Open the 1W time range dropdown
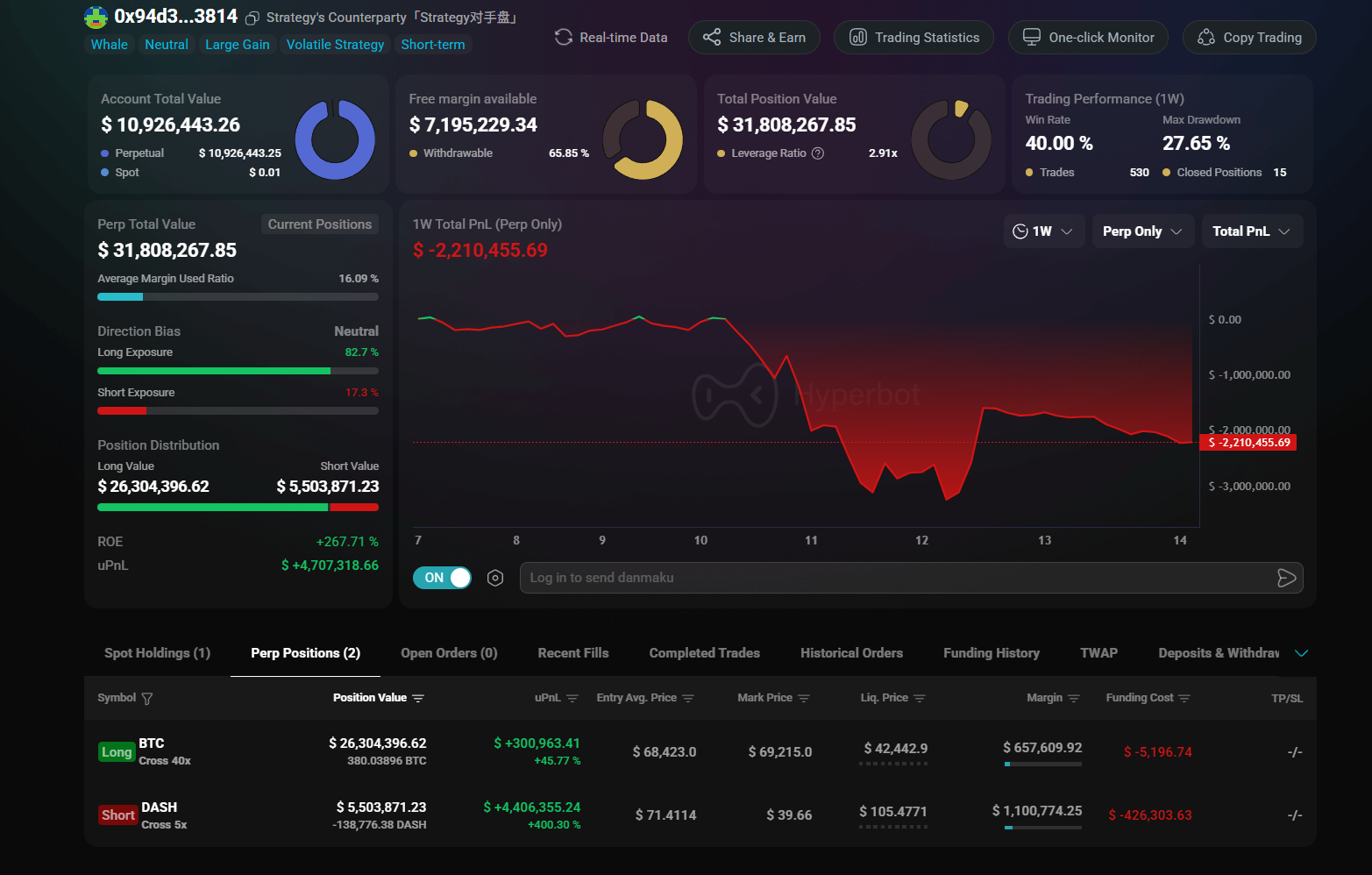The image size is (1372, 875). (1043, 231)
